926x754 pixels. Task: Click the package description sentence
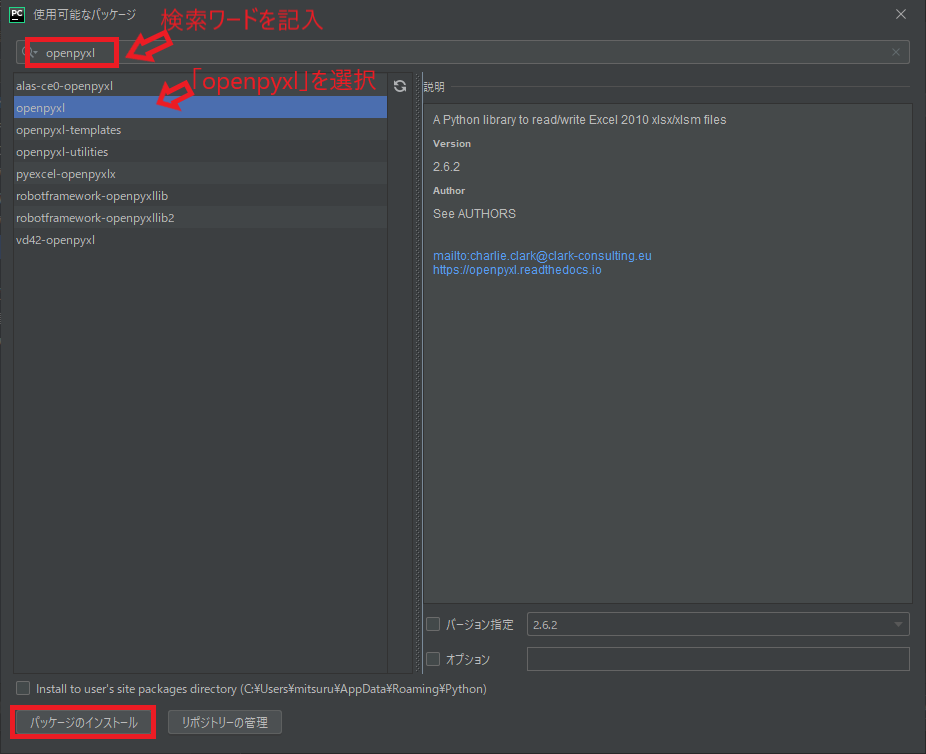point(579,120)
